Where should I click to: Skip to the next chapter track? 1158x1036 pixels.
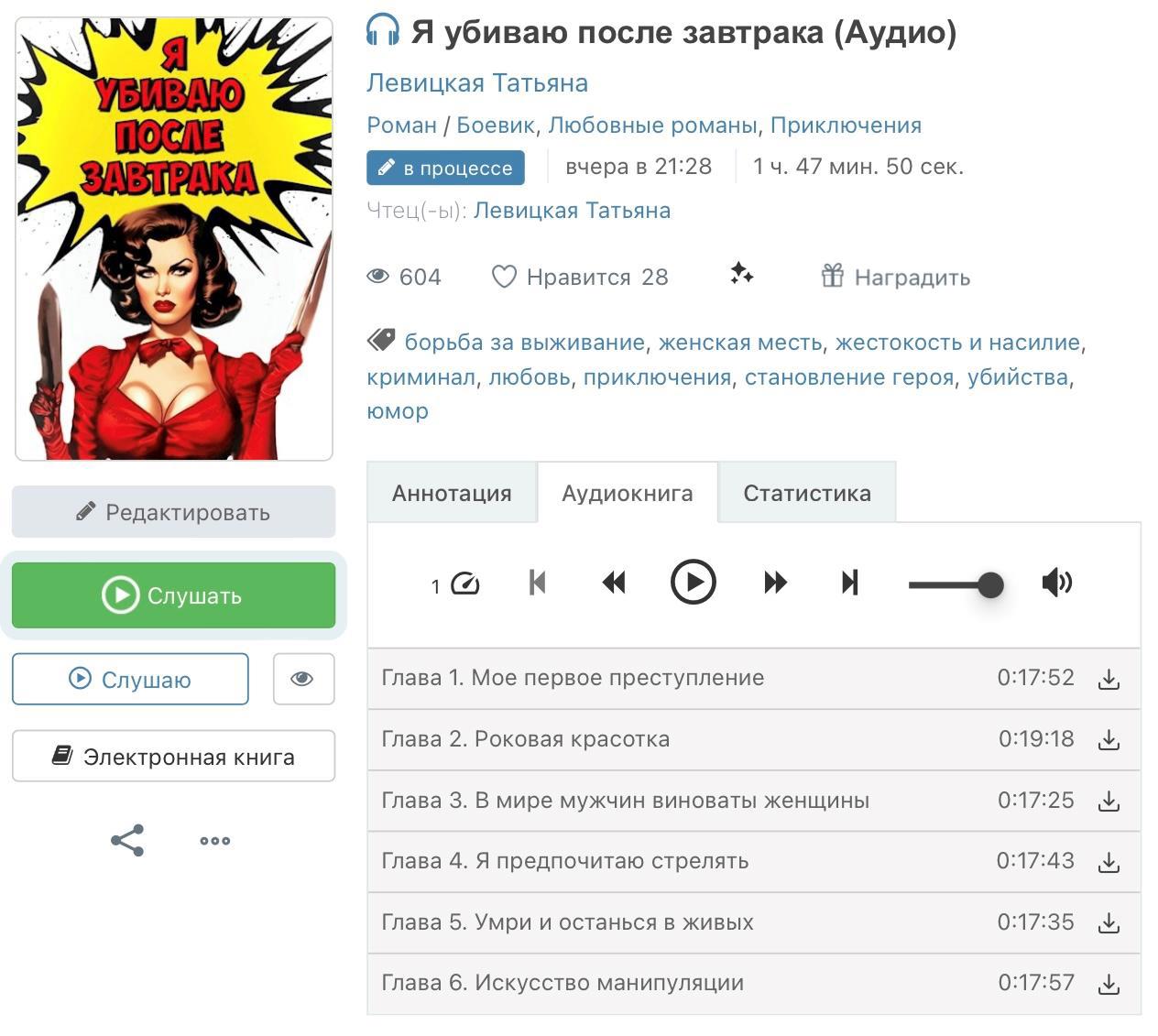850,583
